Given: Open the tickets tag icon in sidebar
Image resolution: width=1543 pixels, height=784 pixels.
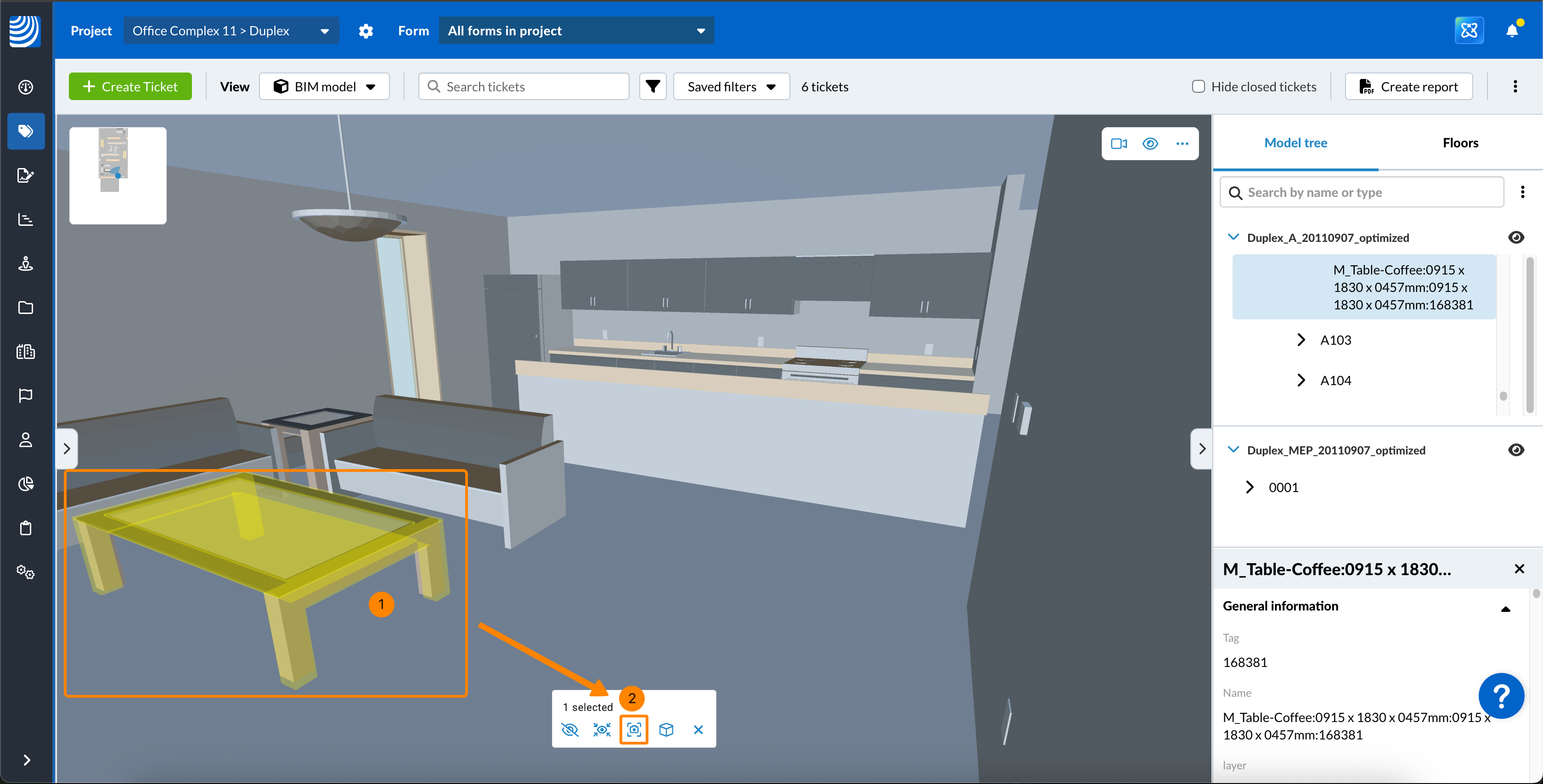Looking at the screenshot, I should click(x=26, y=131).
